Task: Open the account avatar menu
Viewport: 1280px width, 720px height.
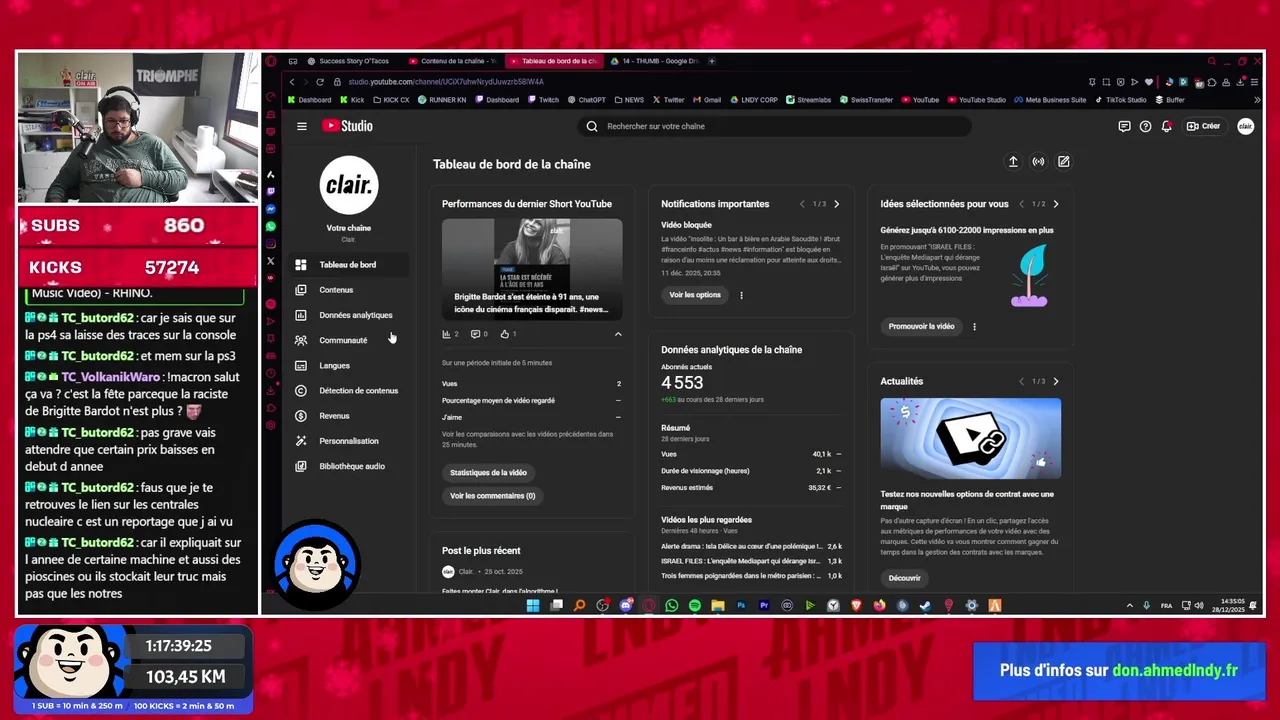Action: point(1245,126)
